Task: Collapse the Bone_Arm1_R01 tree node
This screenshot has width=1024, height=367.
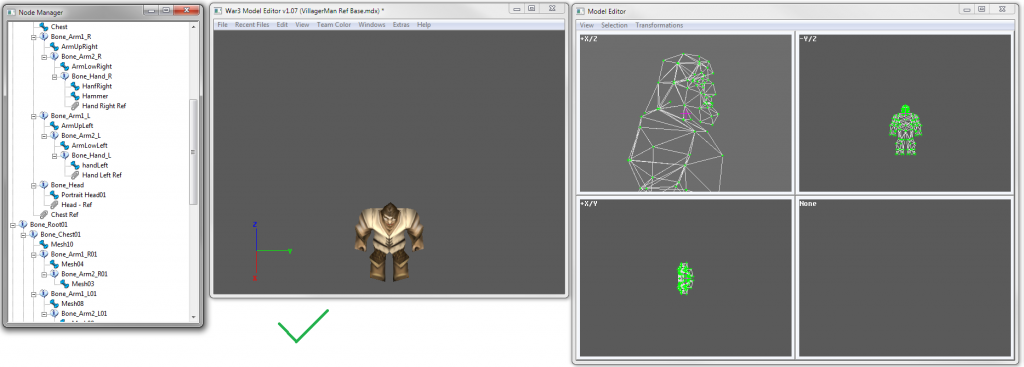Action: tap(33, 254)
